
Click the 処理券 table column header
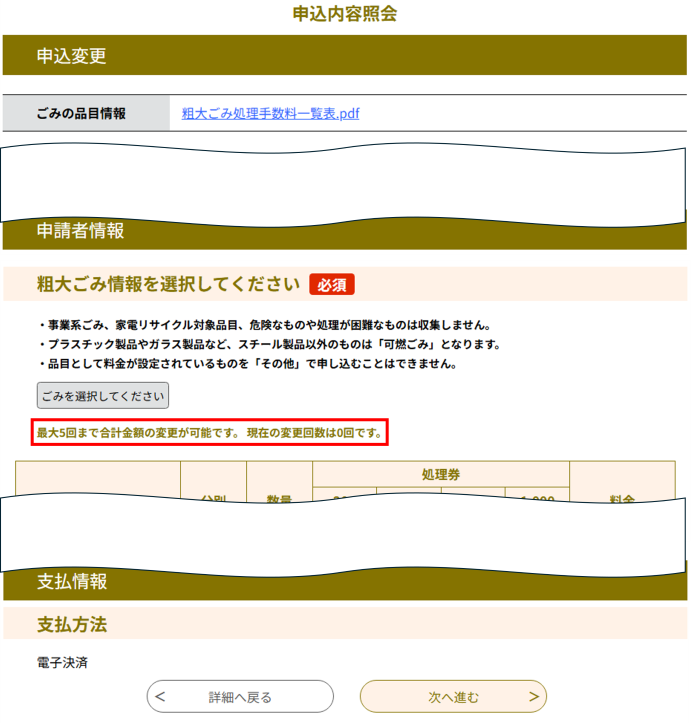pyautogui.click(x=441, y=474)
